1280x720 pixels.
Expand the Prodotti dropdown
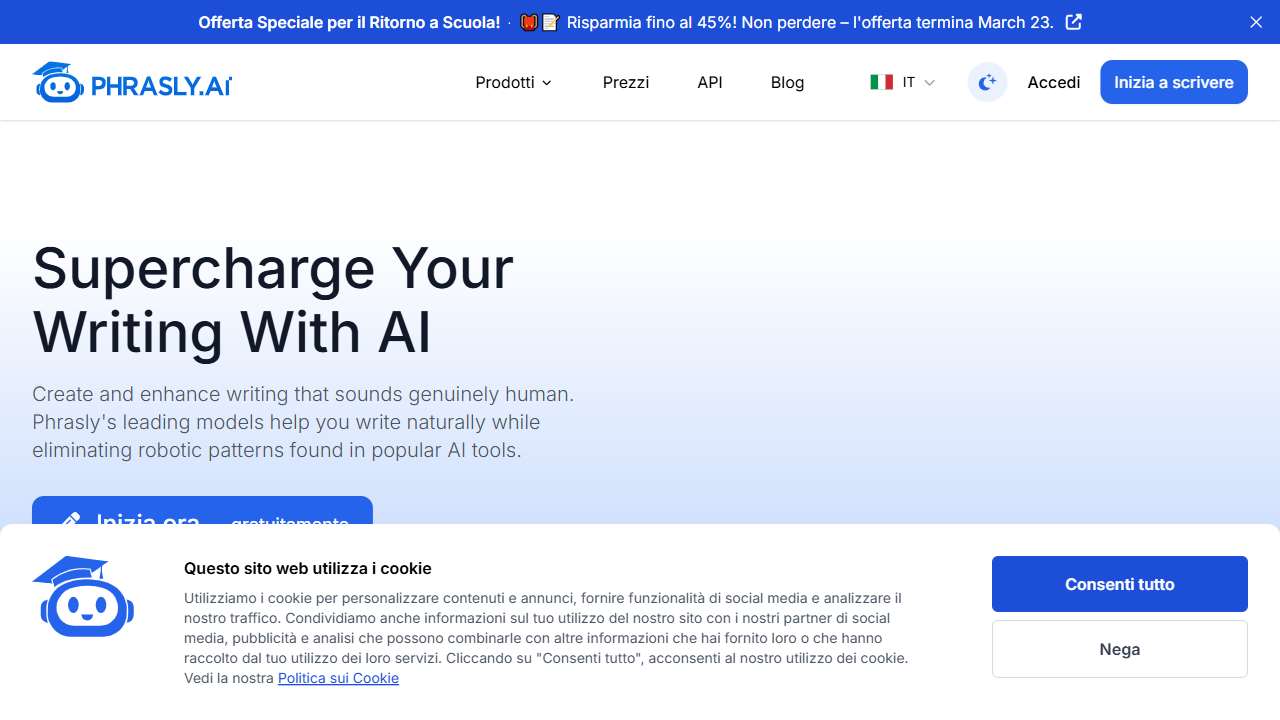click(x=513, y=83)
